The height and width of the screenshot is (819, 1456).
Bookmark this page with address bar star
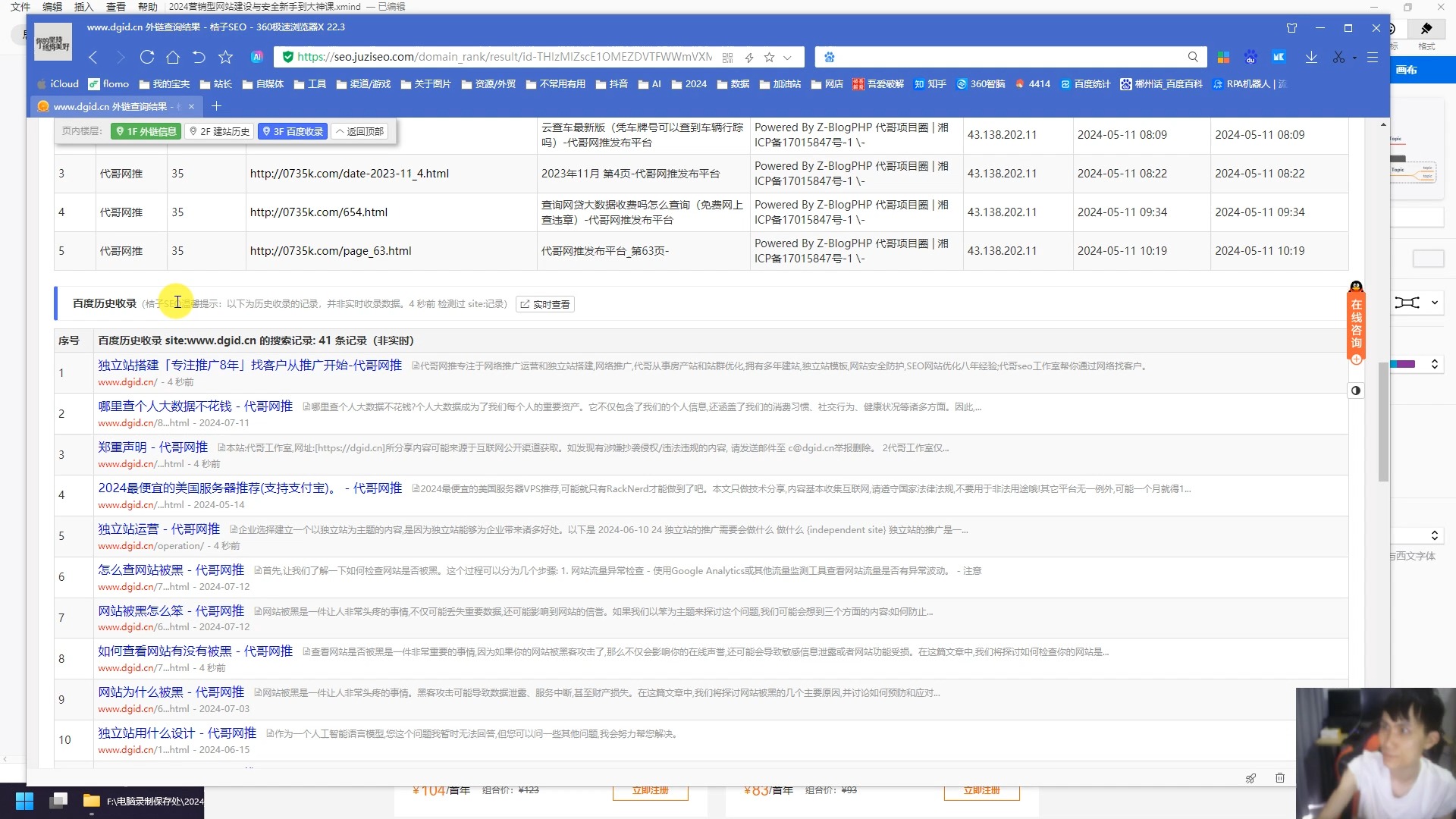tap(770, 58)
